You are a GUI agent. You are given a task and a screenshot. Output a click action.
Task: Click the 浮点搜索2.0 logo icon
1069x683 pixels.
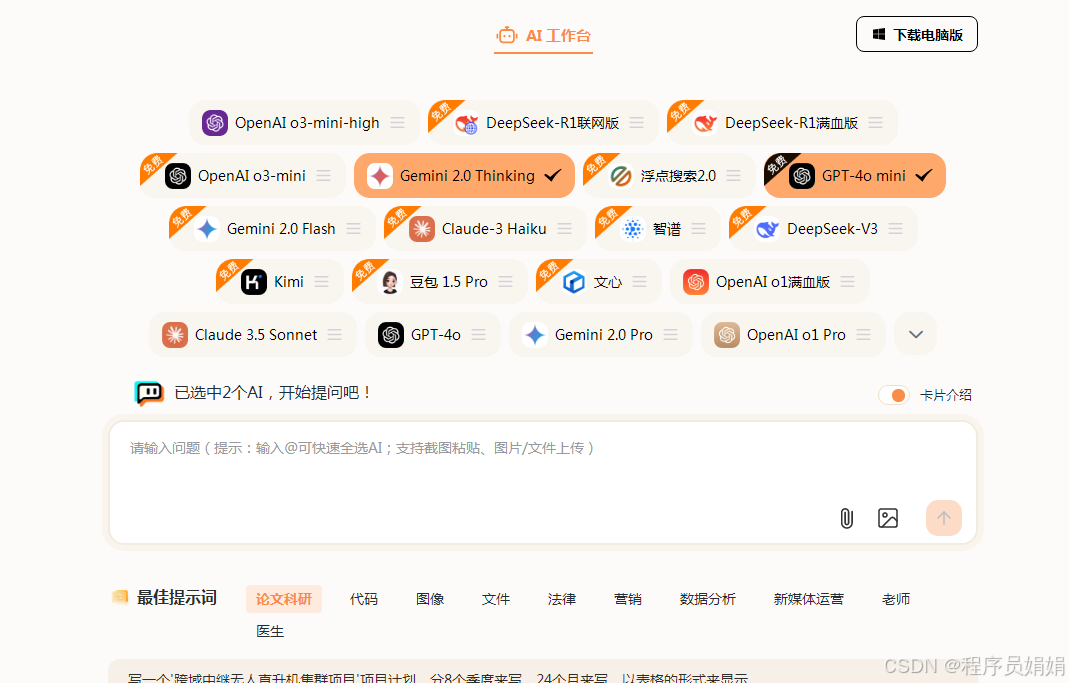click(620, 176)
